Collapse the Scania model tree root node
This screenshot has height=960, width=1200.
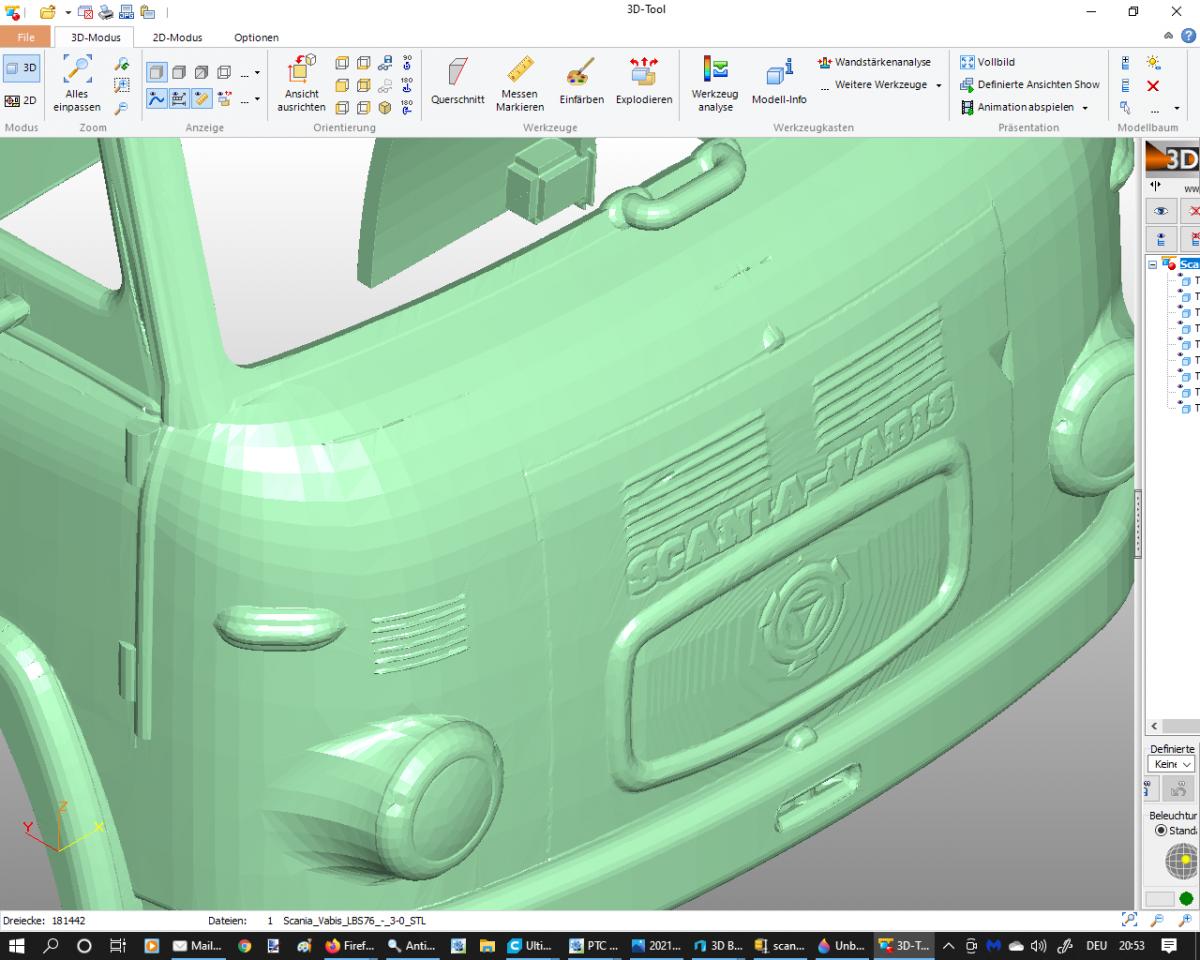pyautogui.click(x=1152, y=265)
